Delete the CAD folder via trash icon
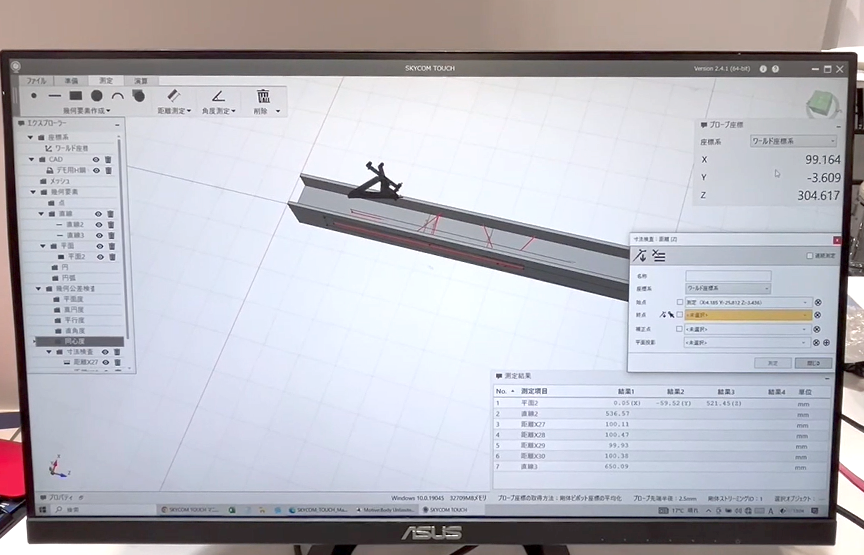 [x=108, y=159]
